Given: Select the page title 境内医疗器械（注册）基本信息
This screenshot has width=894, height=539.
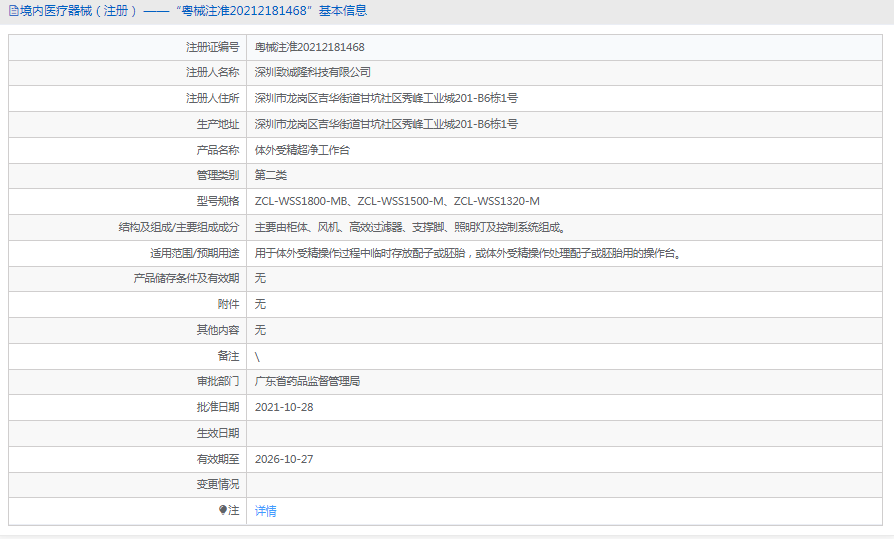Looking at the screenshot, I should coord(193,11).
